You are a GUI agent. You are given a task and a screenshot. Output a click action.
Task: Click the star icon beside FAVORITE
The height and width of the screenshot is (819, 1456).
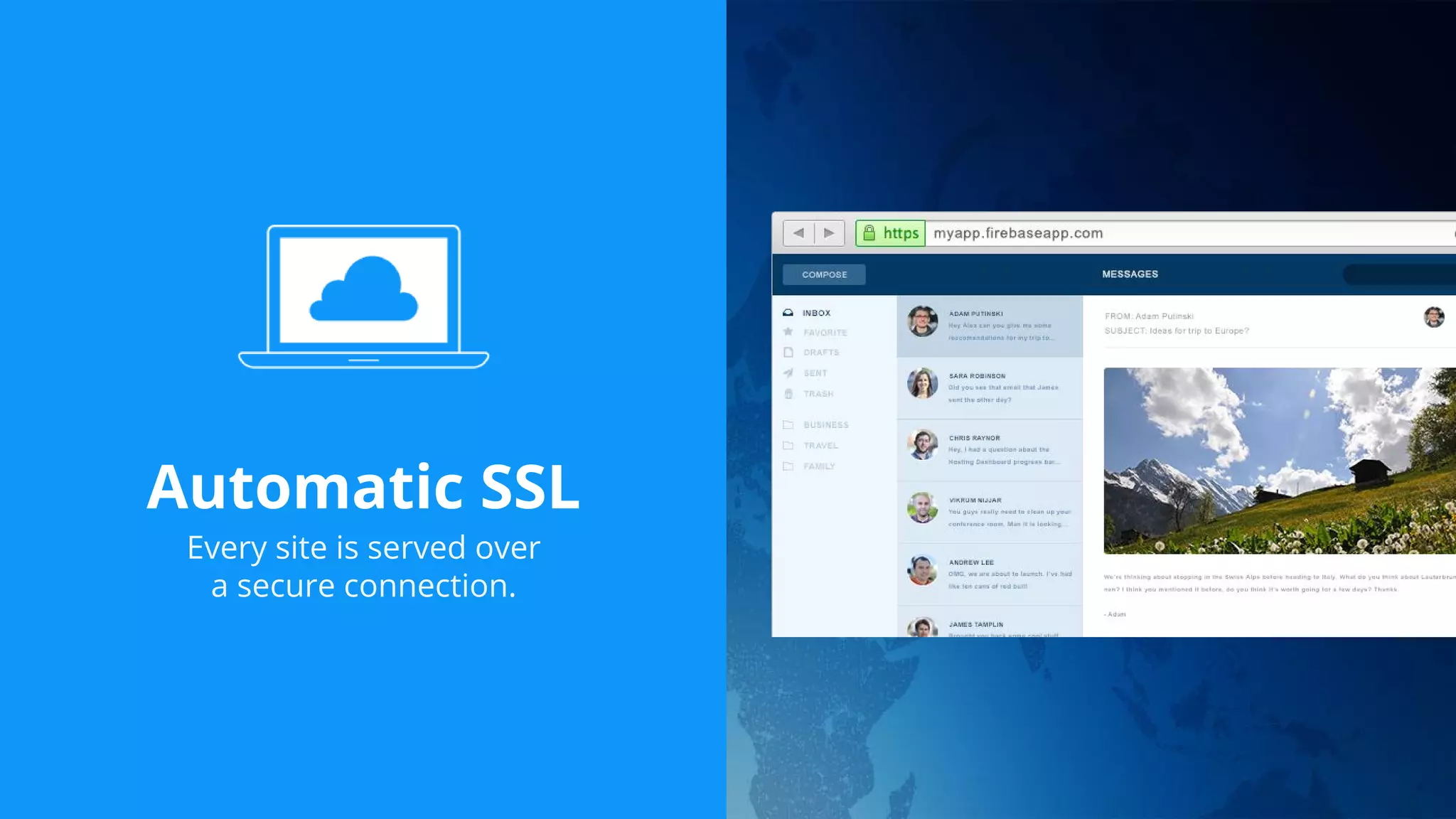tap(788, 332)
